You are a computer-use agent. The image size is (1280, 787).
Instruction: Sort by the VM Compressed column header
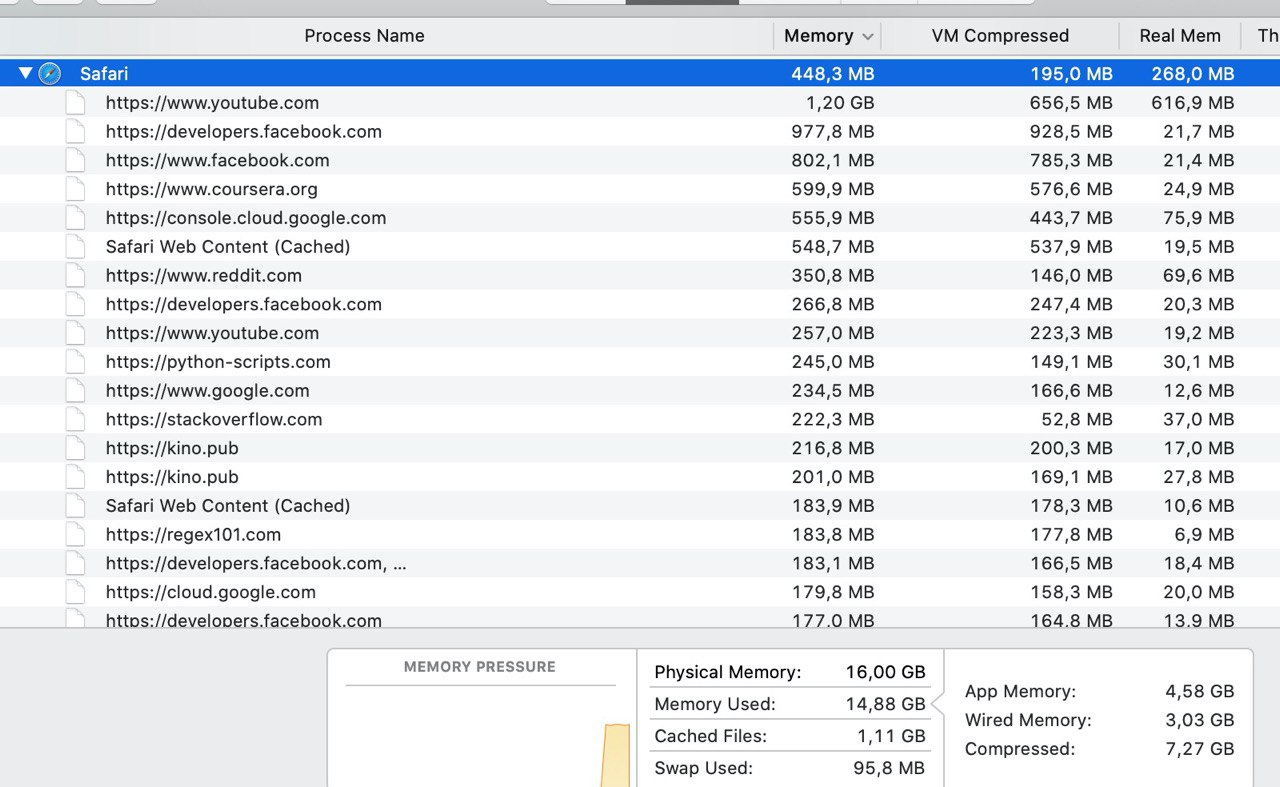coord(1000,36)
